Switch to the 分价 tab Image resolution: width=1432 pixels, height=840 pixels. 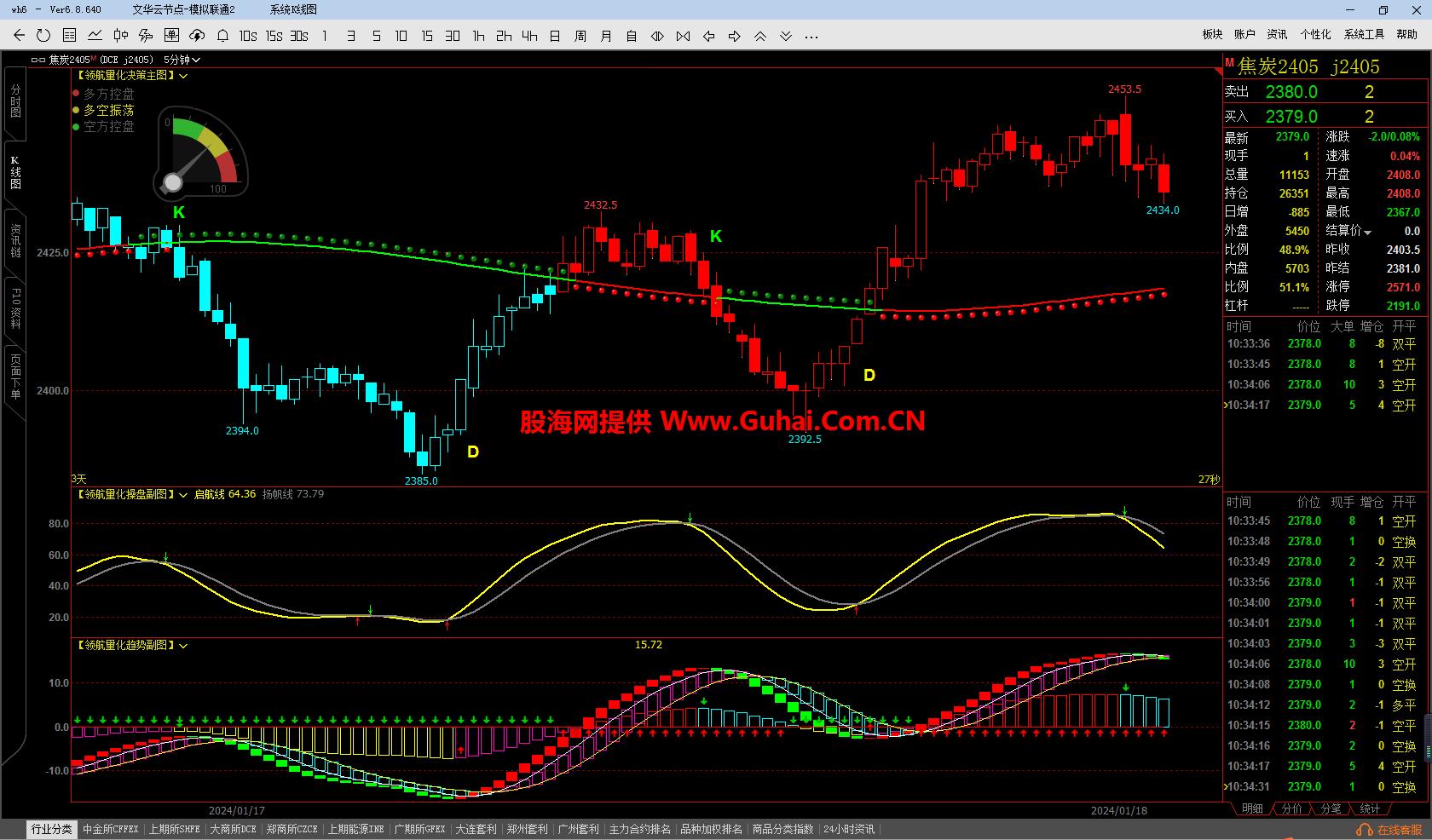tap(1292, 808)
